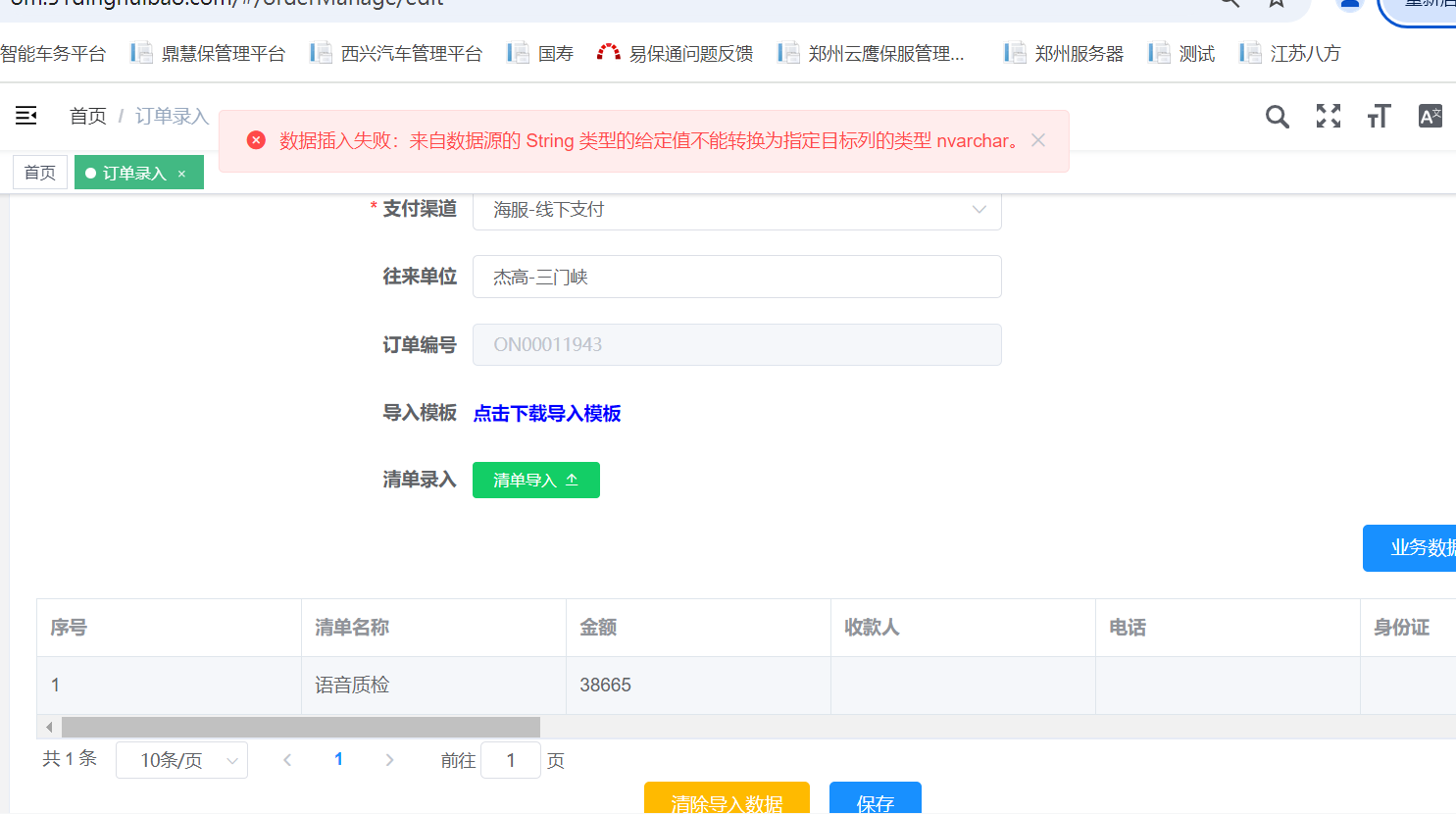The width and height of the screenshot is (1456, 814).
Task: Open the 易保通问题反馈 bookmark
Action: pyautogui.click(x=676, y=54)
